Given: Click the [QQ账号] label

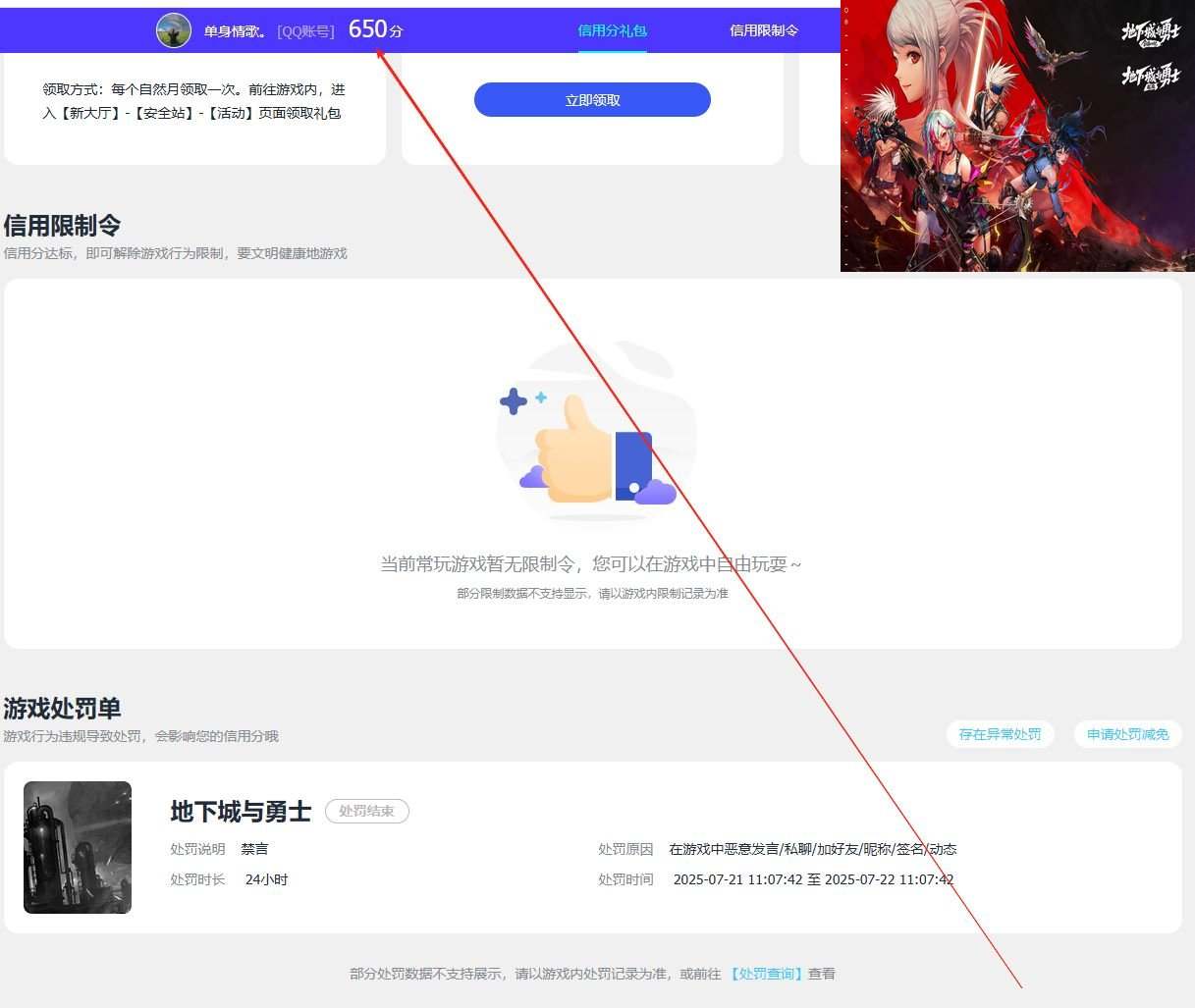Looking at the screenshot, I should point(305,31).
